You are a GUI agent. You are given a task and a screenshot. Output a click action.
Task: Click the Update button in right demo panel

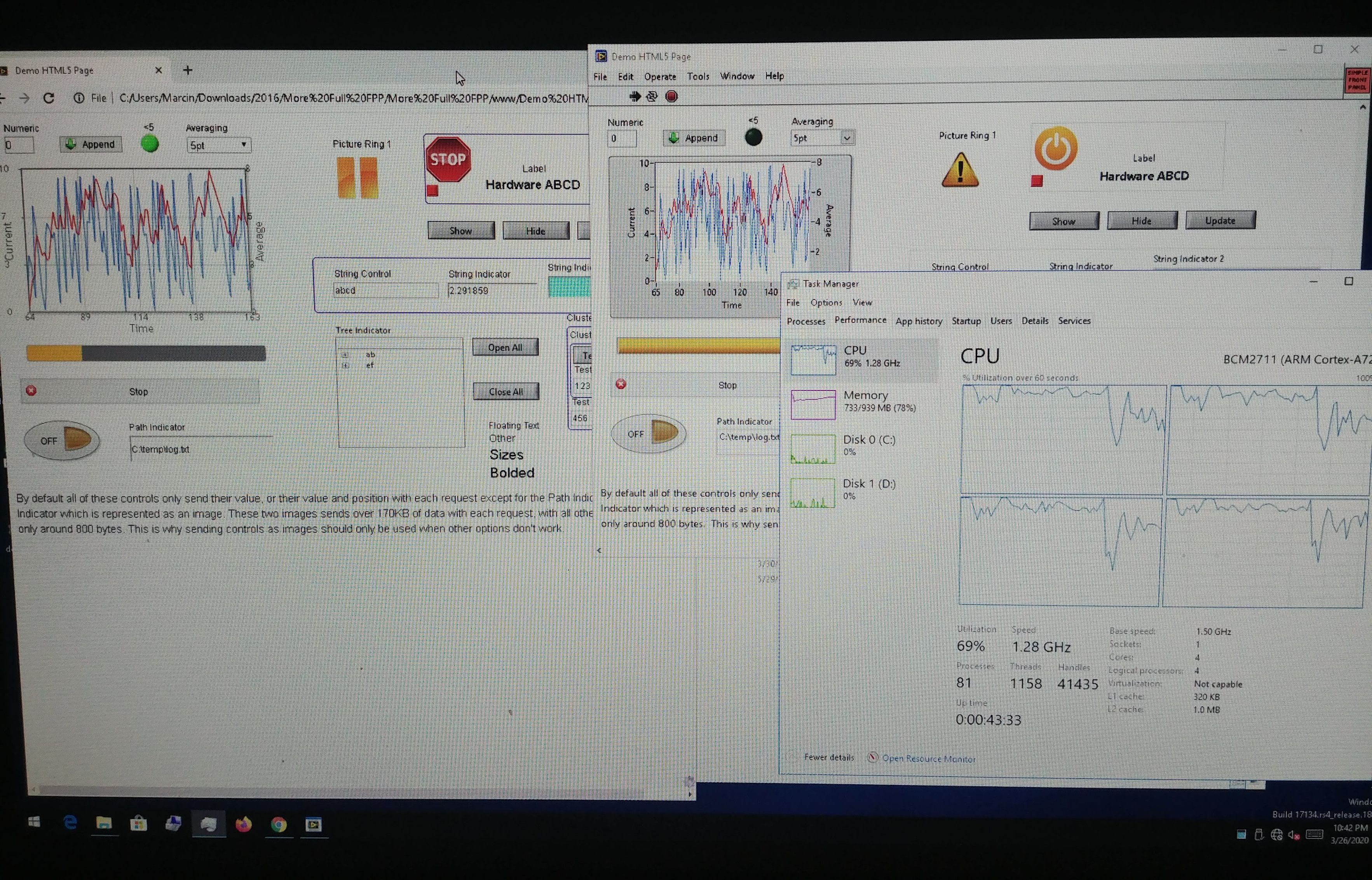click(1221, 220)
